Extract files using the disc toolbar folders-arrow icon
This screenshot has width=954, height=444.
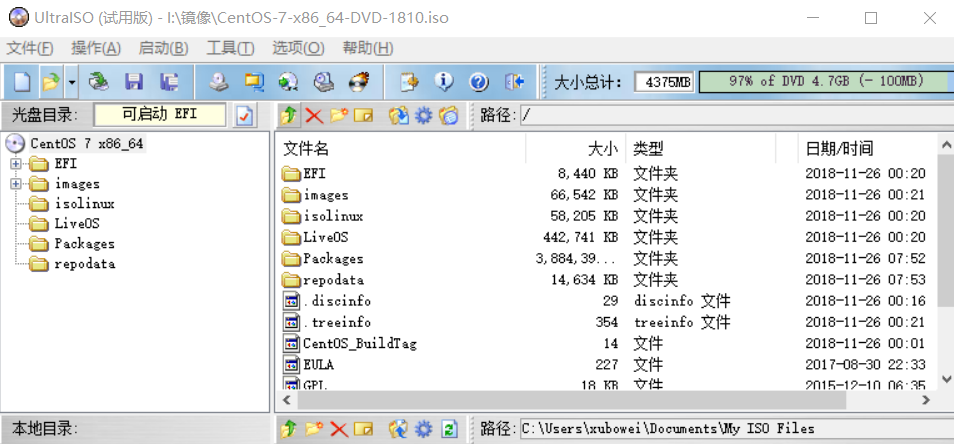[x=399, y=116]
